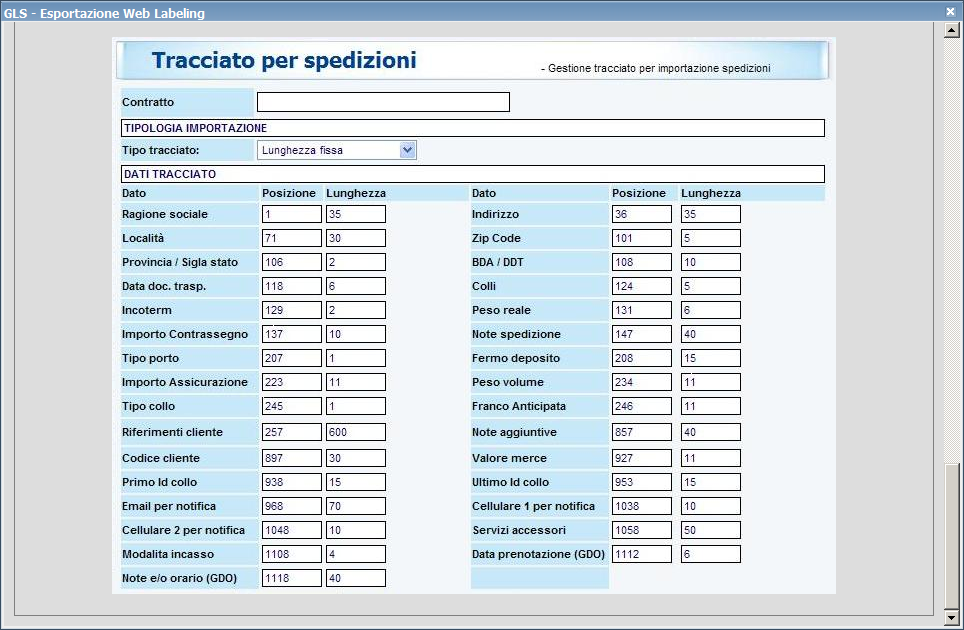The width and height of the screenshot is (964, 630).
Task: Edit Franco Anticipata position field
Action: coord(642,406)
